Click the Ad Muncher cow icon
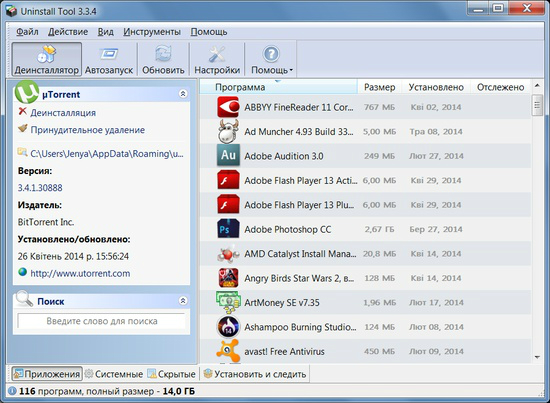 coord(228,131)
